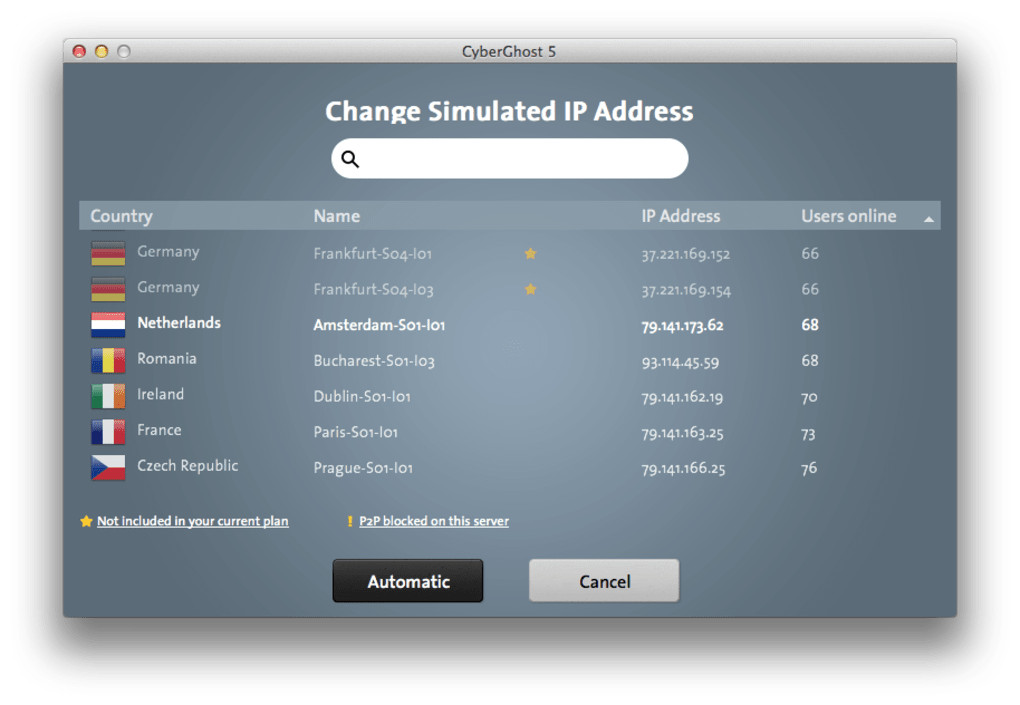Toggle the Users online sort arrow
This screenshot has width=1020, height=705.
click(929, 219)
